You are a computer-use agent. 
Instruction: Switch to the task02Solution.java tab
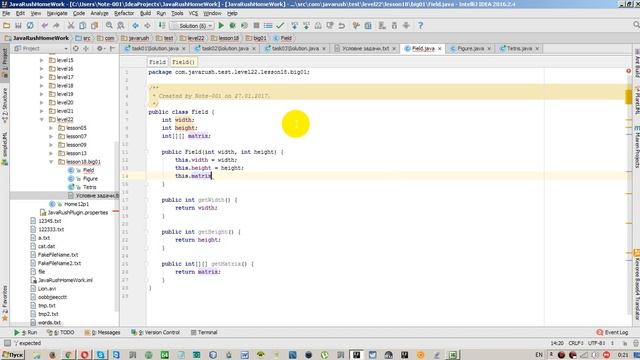(x=225, y=48)
